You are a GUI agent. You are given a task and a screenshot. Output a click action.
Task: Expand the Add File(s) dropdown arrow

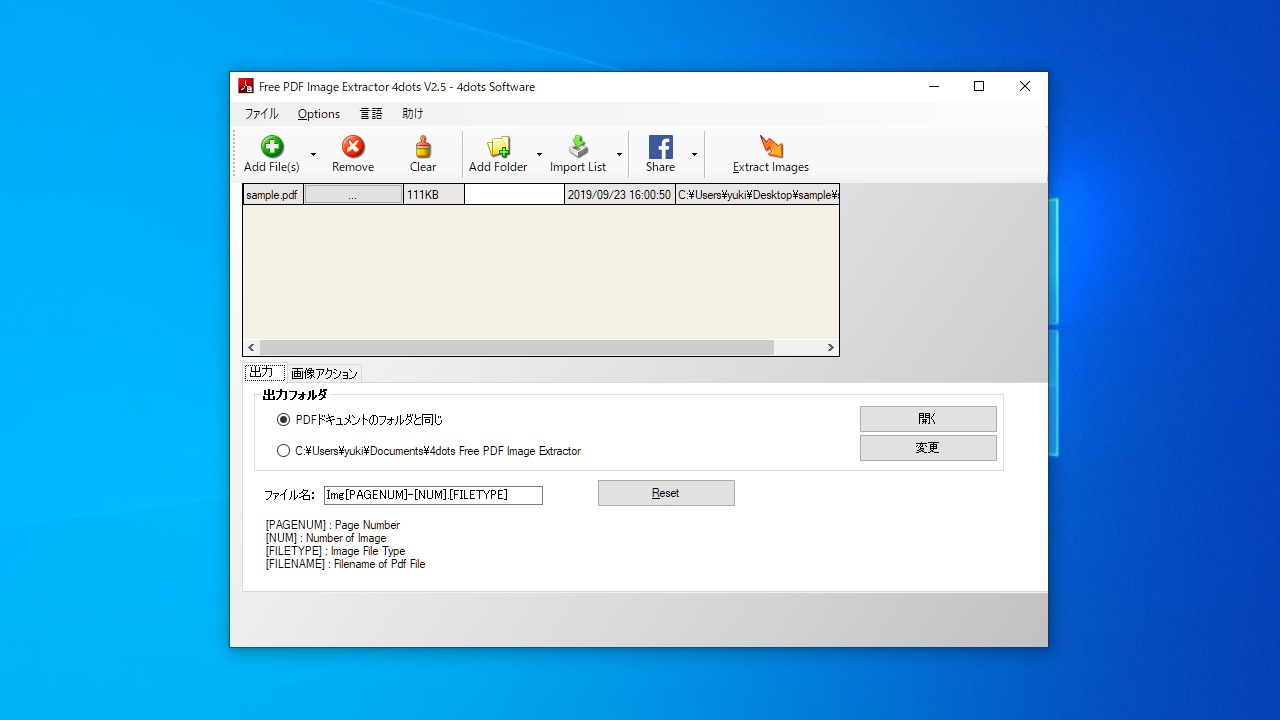coord(313,154)
